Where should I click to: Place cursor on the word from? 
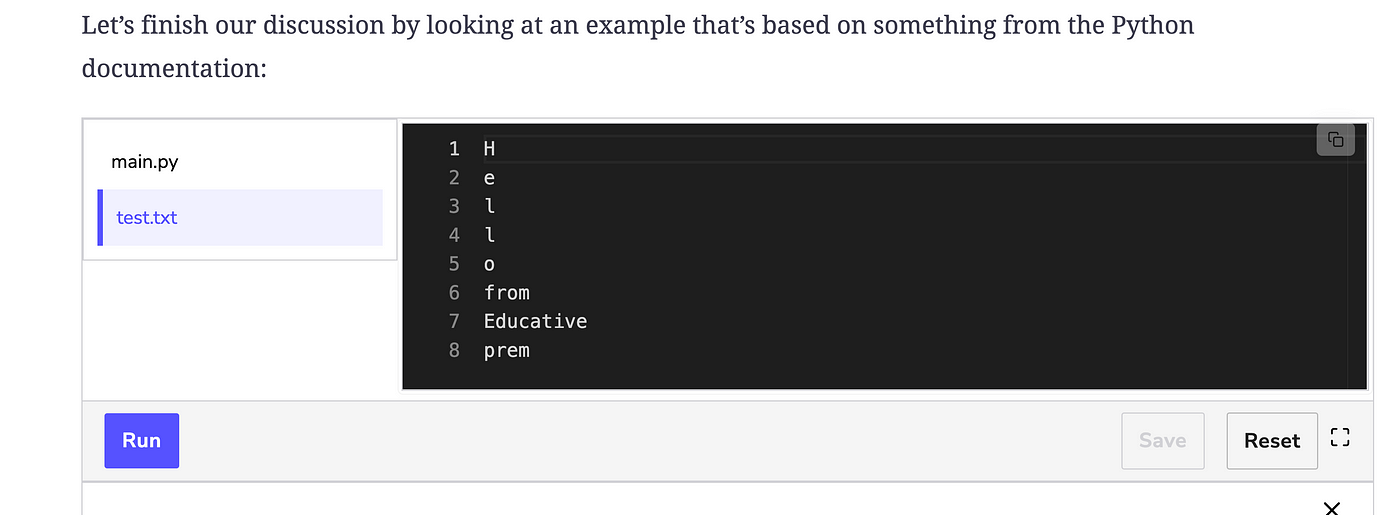(x=506, y=292)
